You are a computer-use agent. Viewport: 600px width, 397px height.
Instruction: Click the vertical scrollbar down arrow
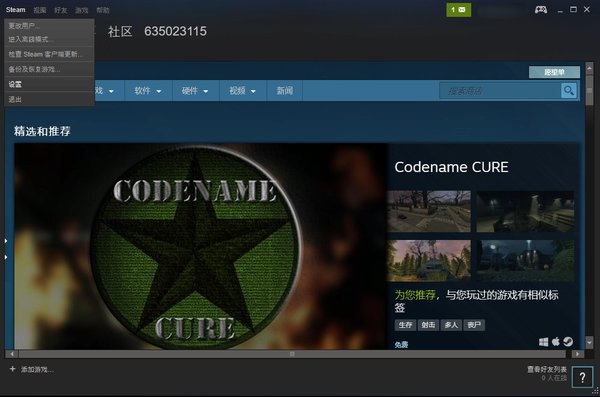point(589,342)
